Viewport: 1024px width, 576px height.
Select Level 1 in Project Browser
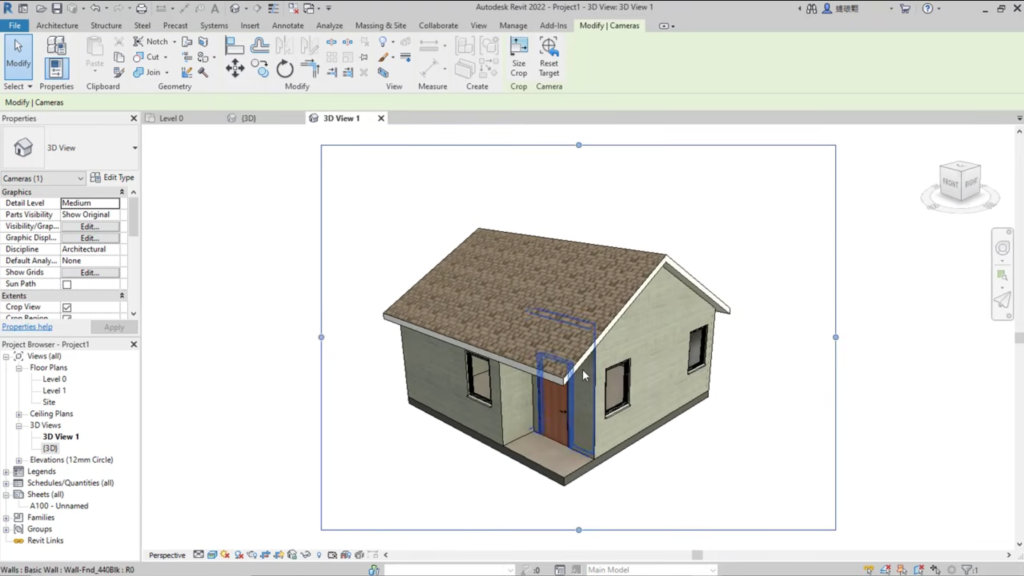coord(54,391)
